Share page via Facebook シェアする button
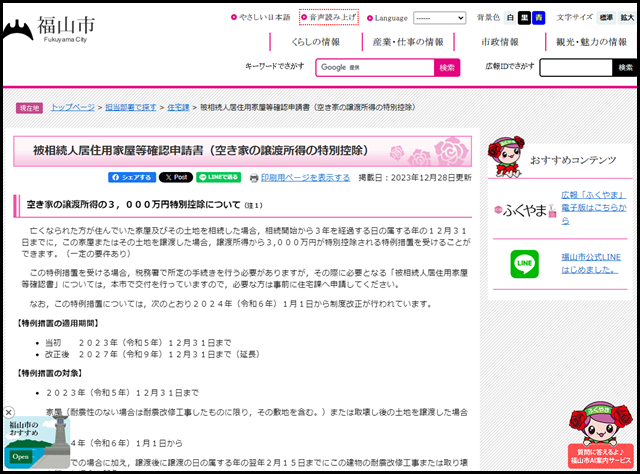 (x=132, y=177)
